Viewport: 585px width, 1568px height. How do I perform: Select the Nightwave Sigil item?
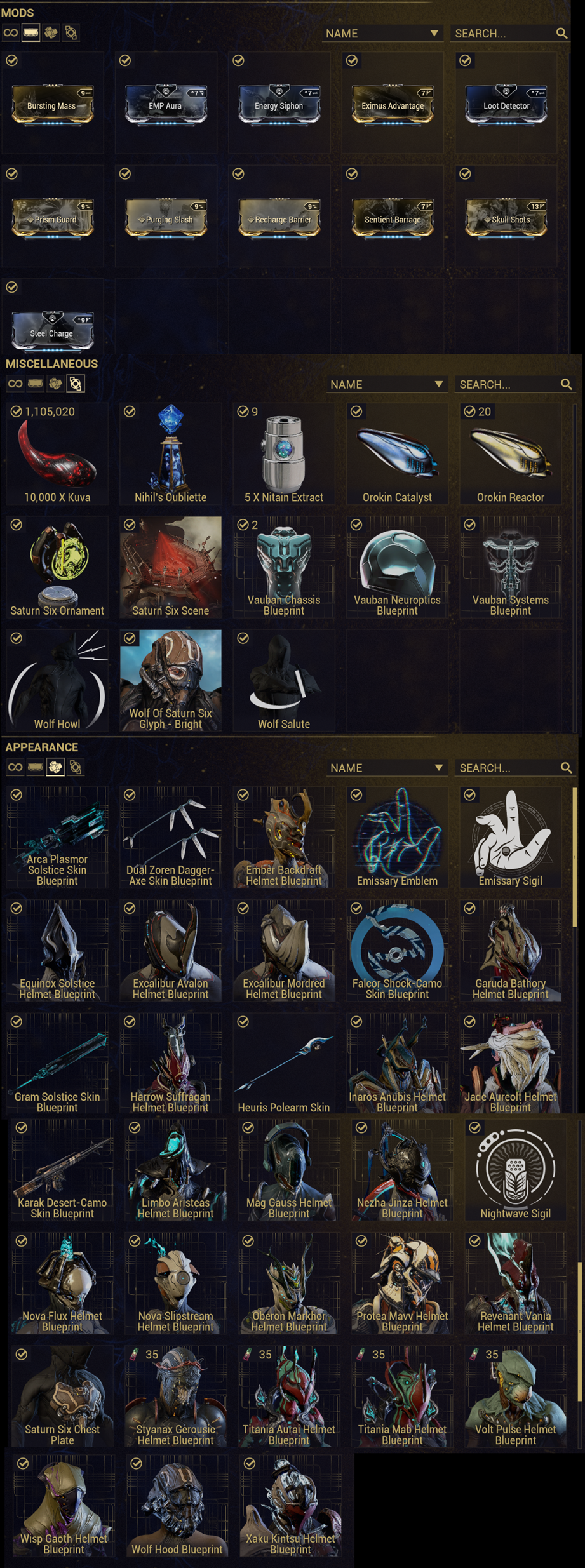[x=515, y=1169]
